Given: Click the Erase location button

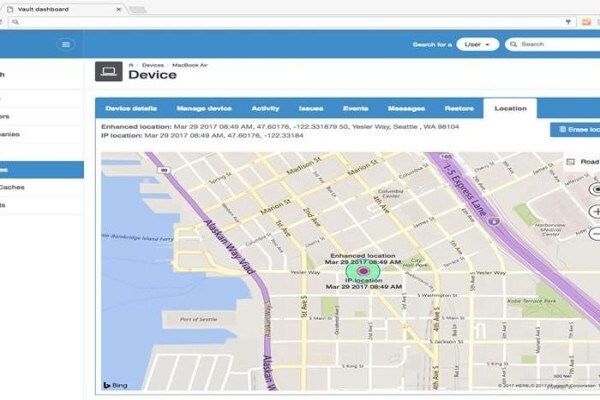Looking at the screenshot, I should coord(575,130).
